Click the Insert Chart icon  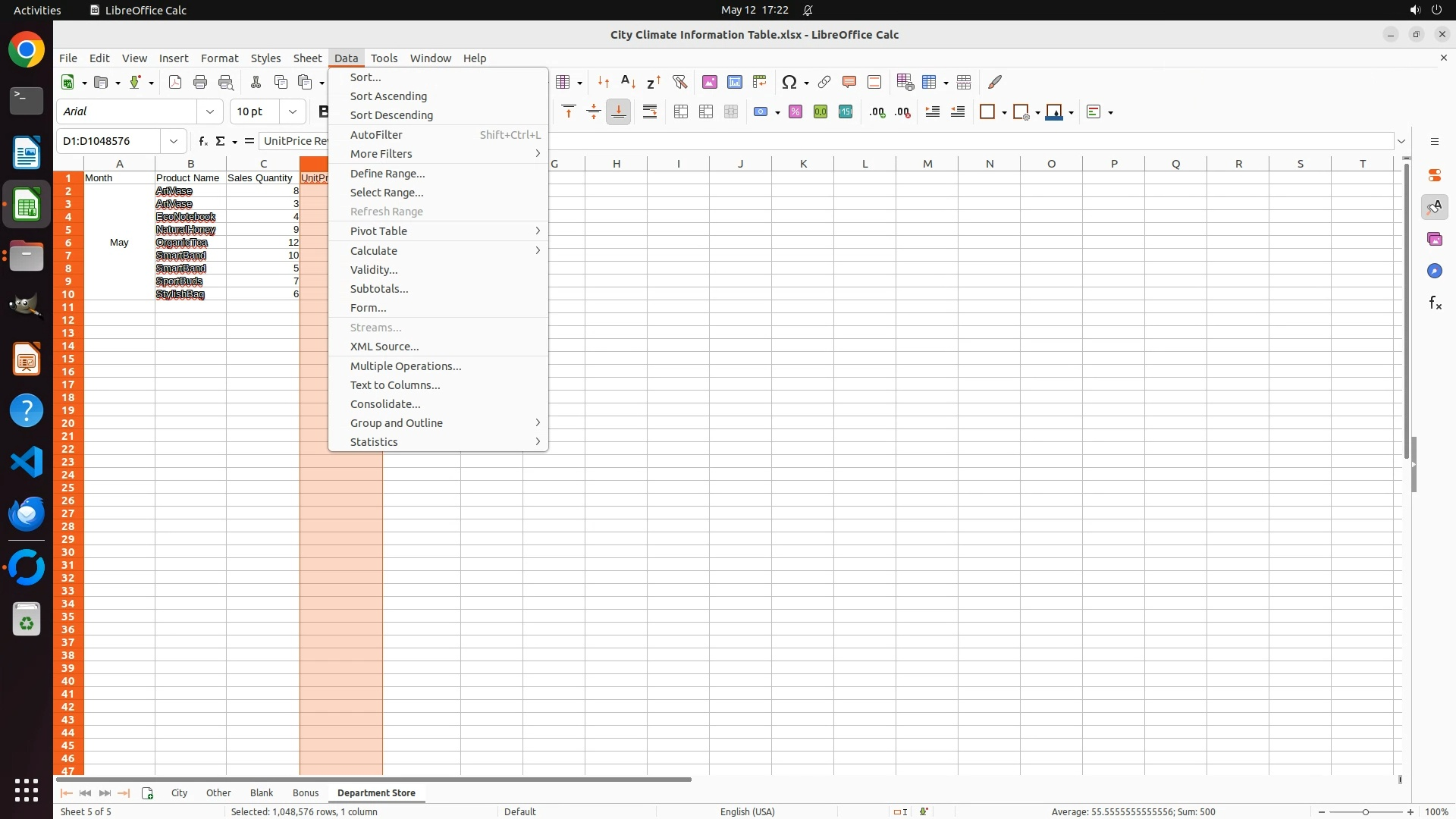pos(735,82)
